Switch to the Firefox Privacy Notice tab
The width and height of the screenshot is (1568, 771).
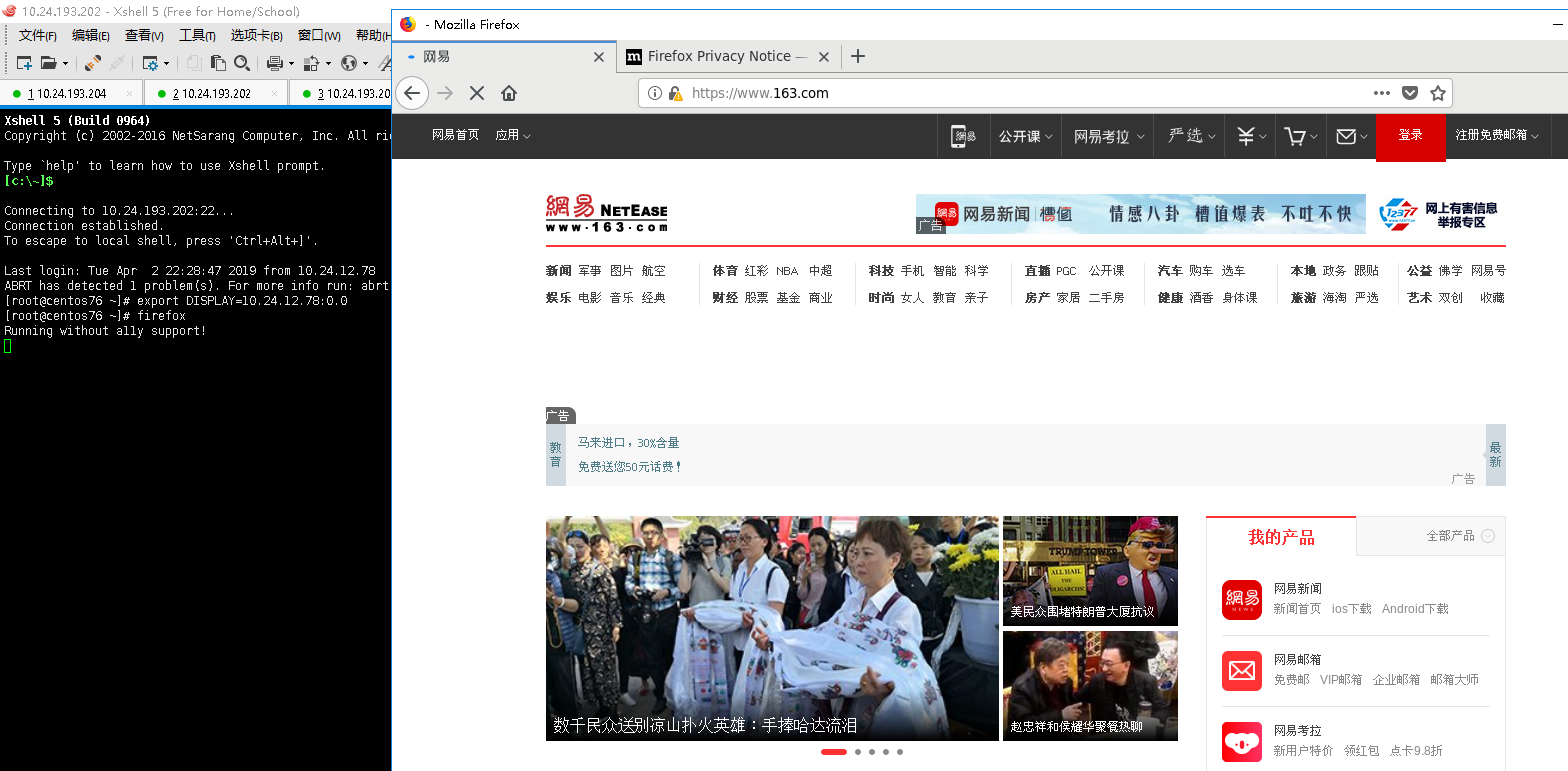(x=727, y=57)
